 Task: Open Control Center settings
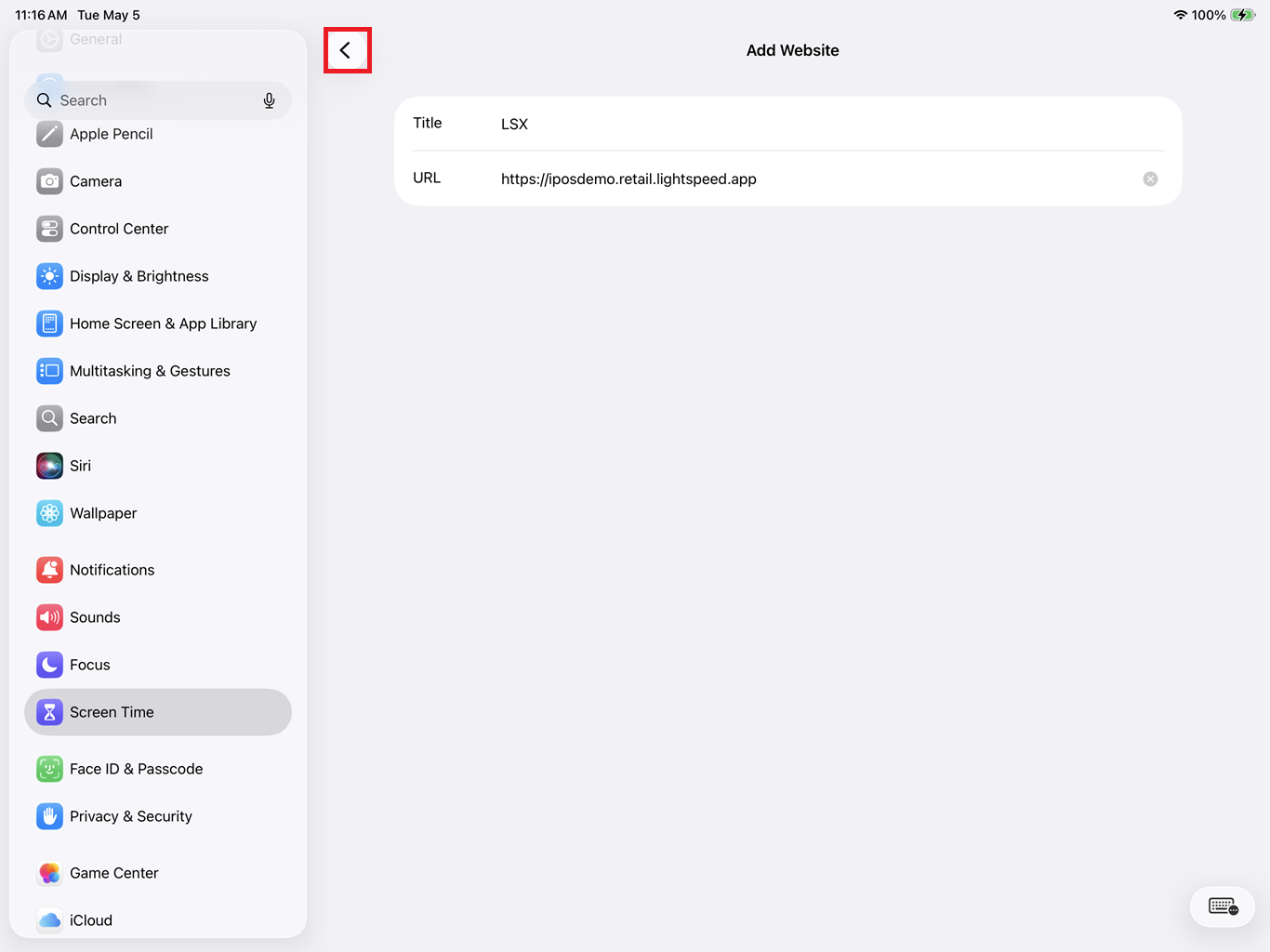(x=158, y=229)
